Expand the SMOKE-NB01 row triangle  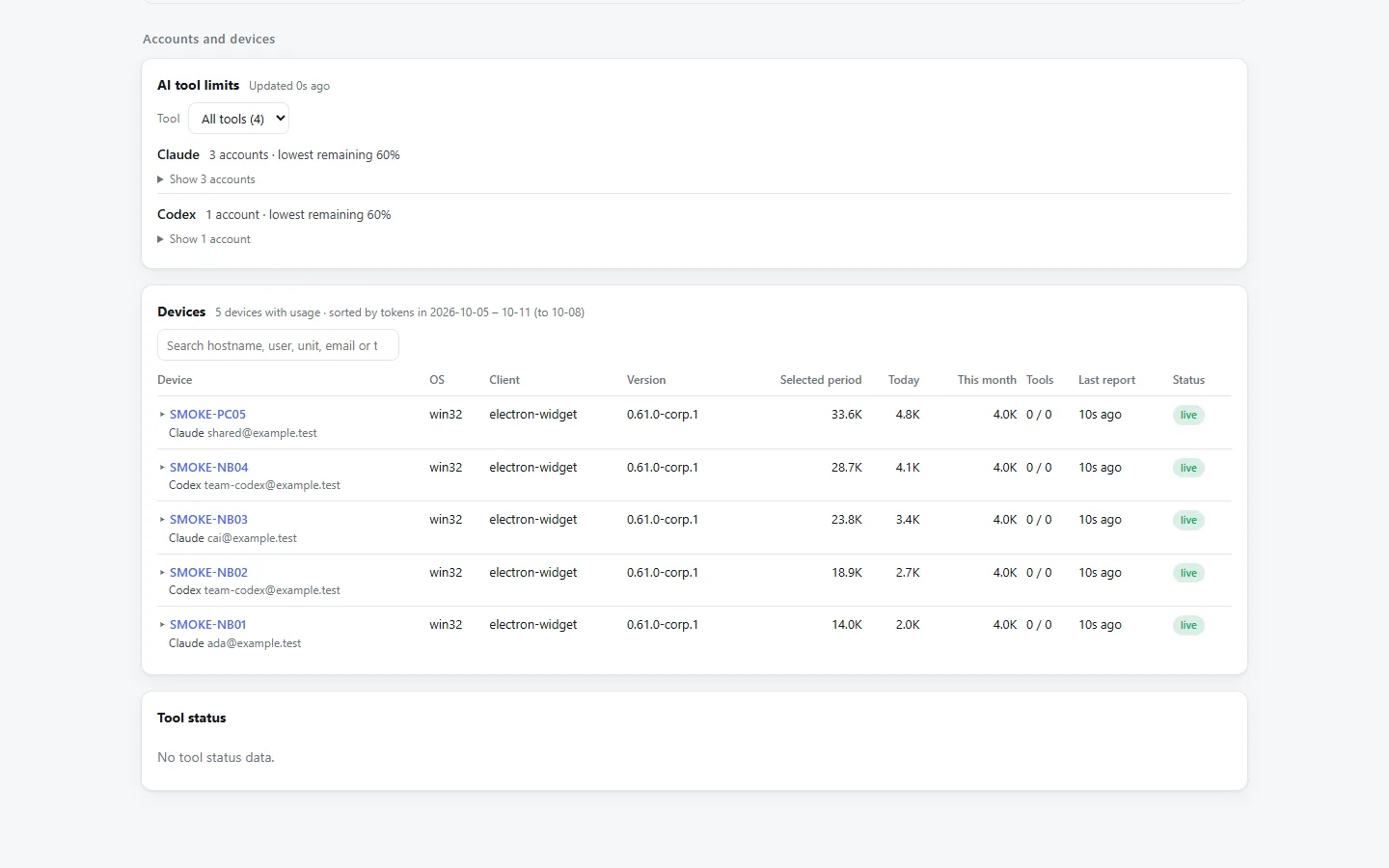[x=162, y=624]
